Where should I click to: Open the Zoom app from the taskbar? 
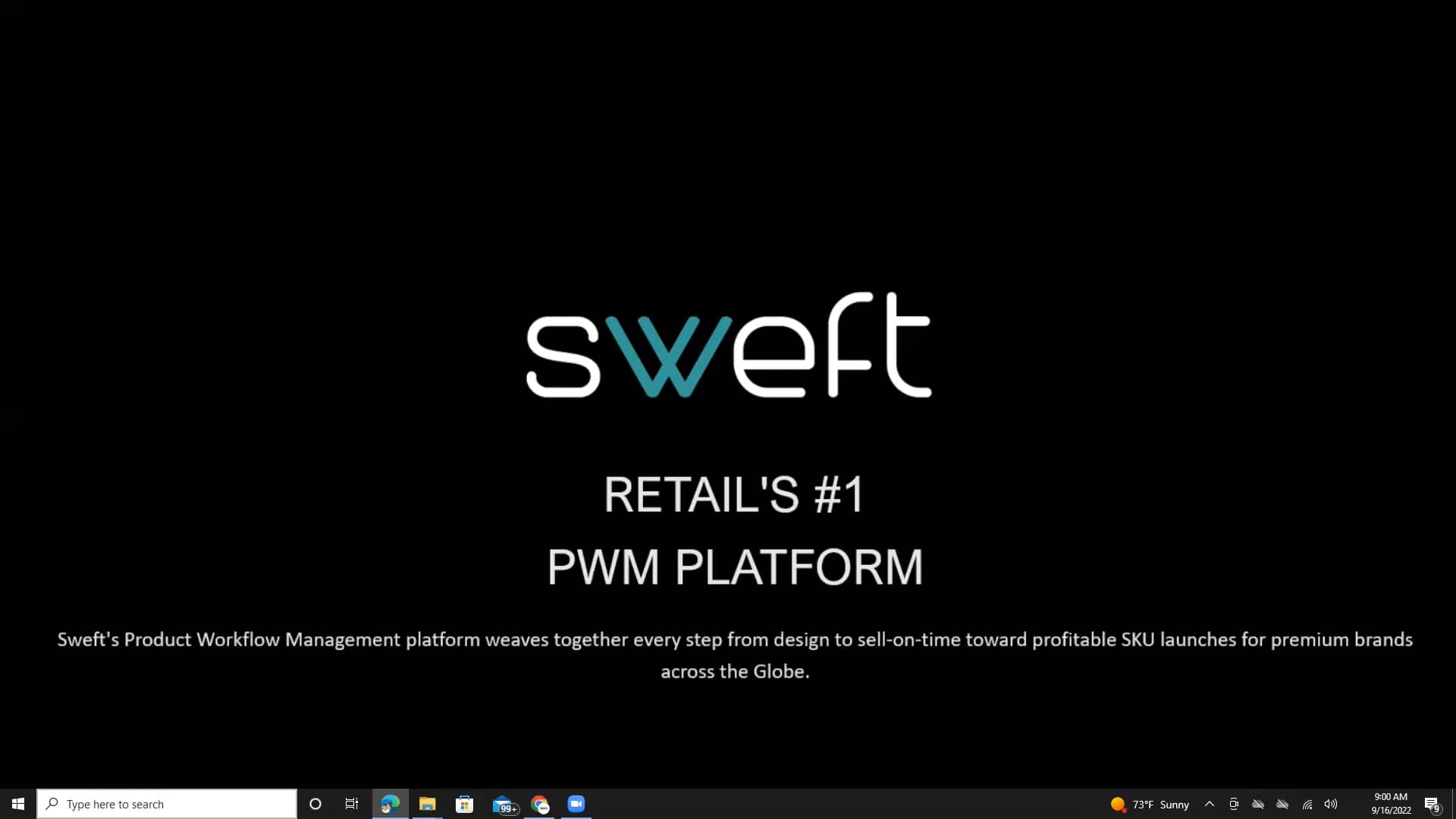pyautogui.click(x=576, y=804)
